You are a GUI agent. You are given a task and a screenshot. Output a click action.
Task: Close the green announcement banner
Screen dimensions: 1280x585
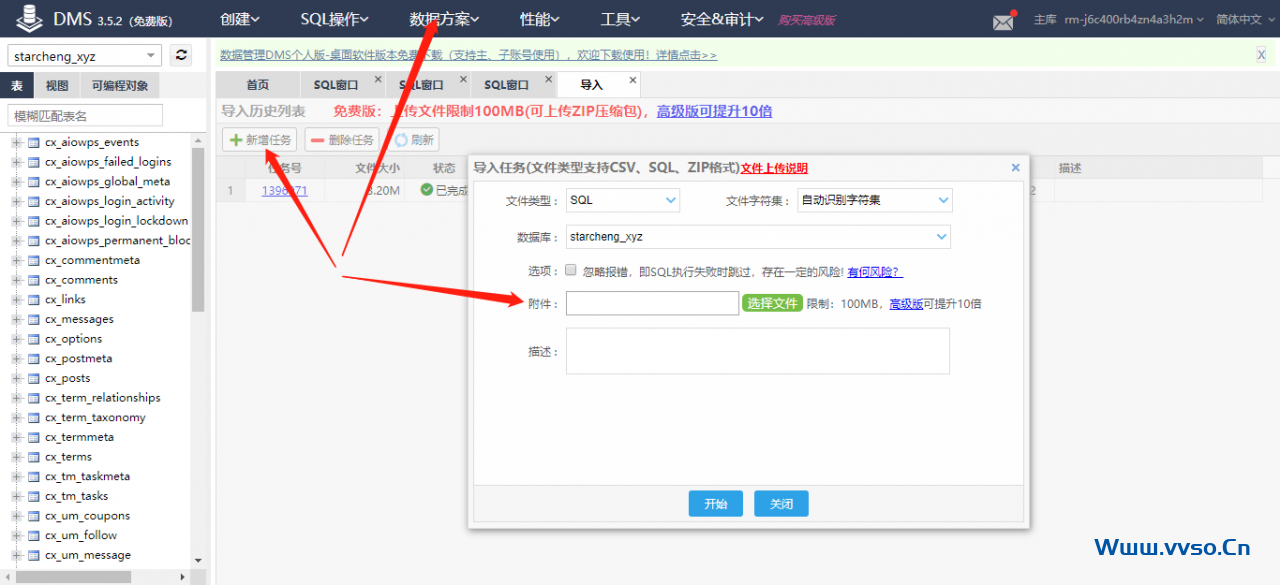1261,55
